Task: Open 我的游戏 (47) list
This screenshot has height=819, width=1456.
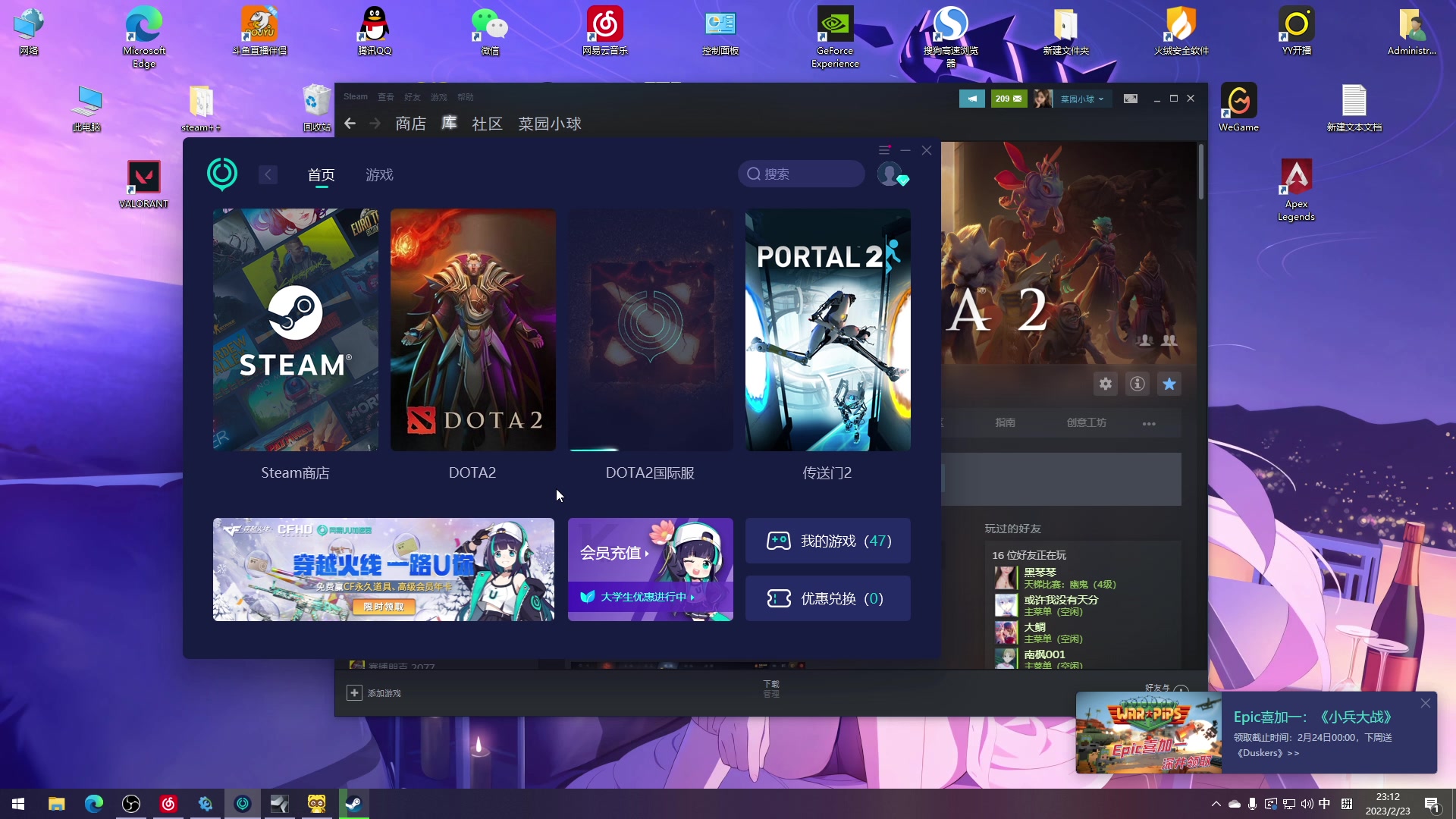Action: [828, 541]
